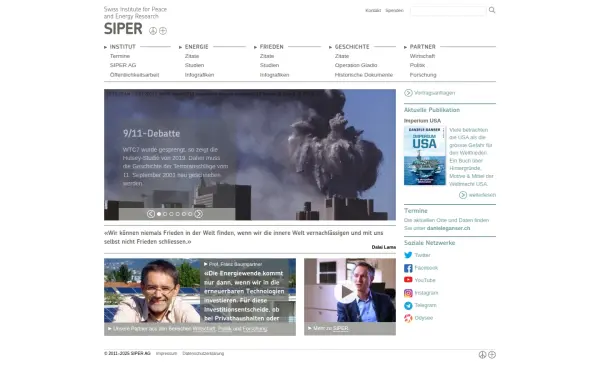The width and height of the screenshot is (600, 375).
Task: Open the Telegram social link
Action: click(420, 305)
